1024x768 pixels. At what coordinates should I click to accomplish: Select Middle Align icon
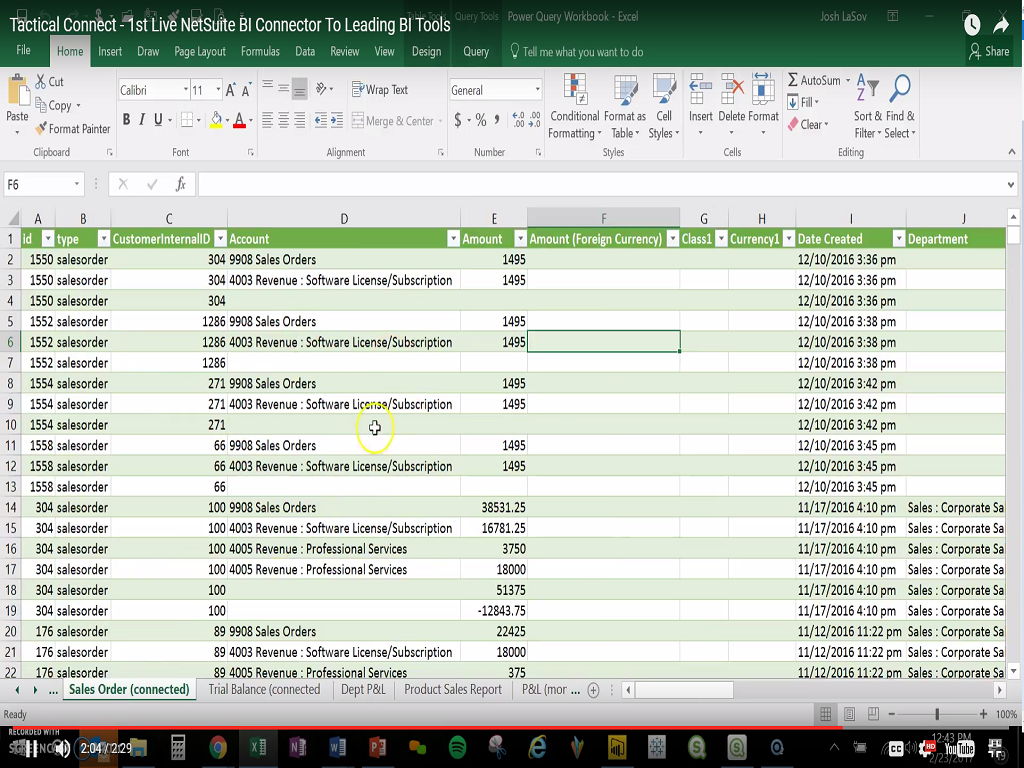(283, 88)
